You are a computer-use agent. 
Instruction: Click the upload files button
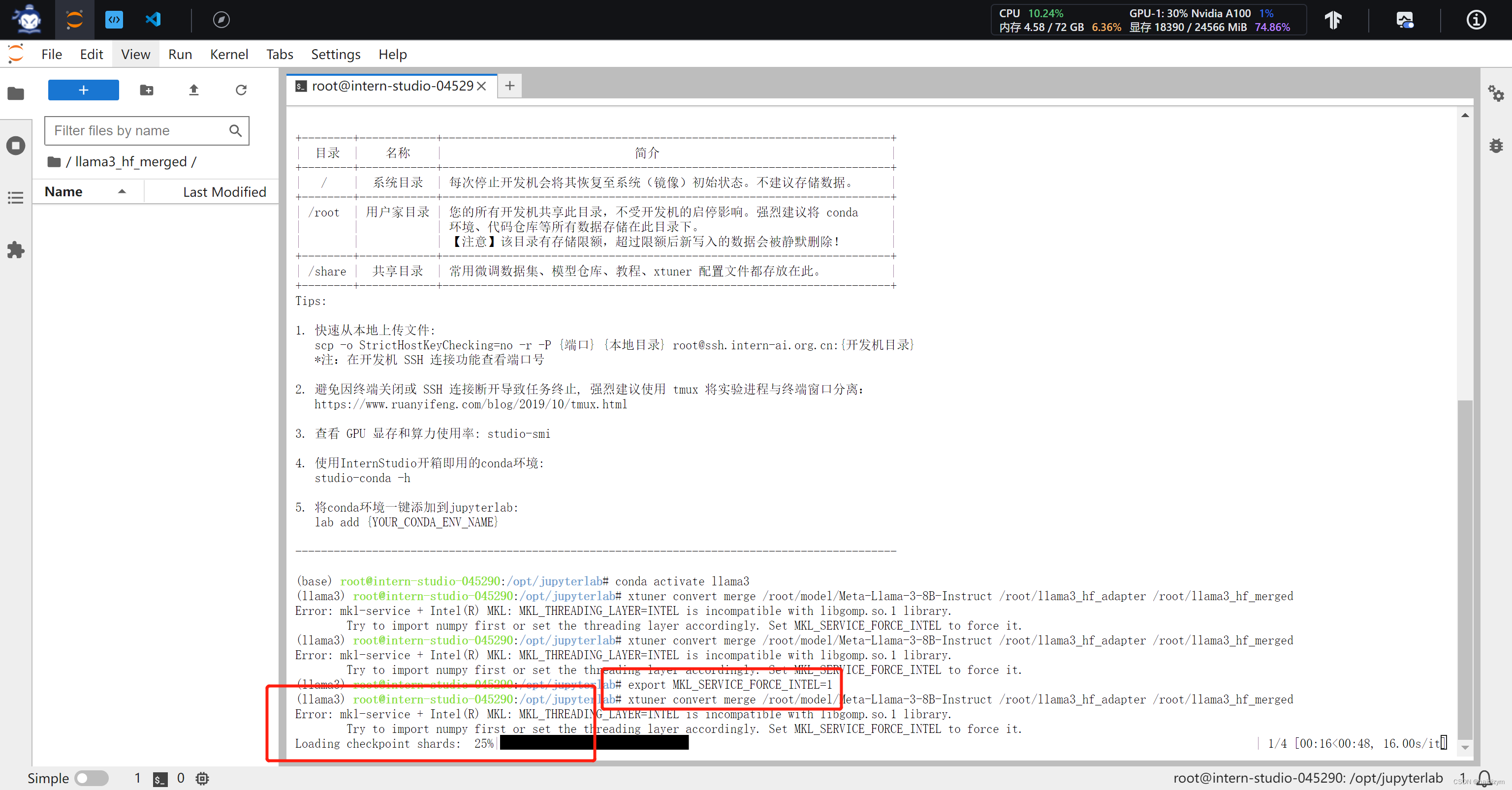tap(194, 90)
